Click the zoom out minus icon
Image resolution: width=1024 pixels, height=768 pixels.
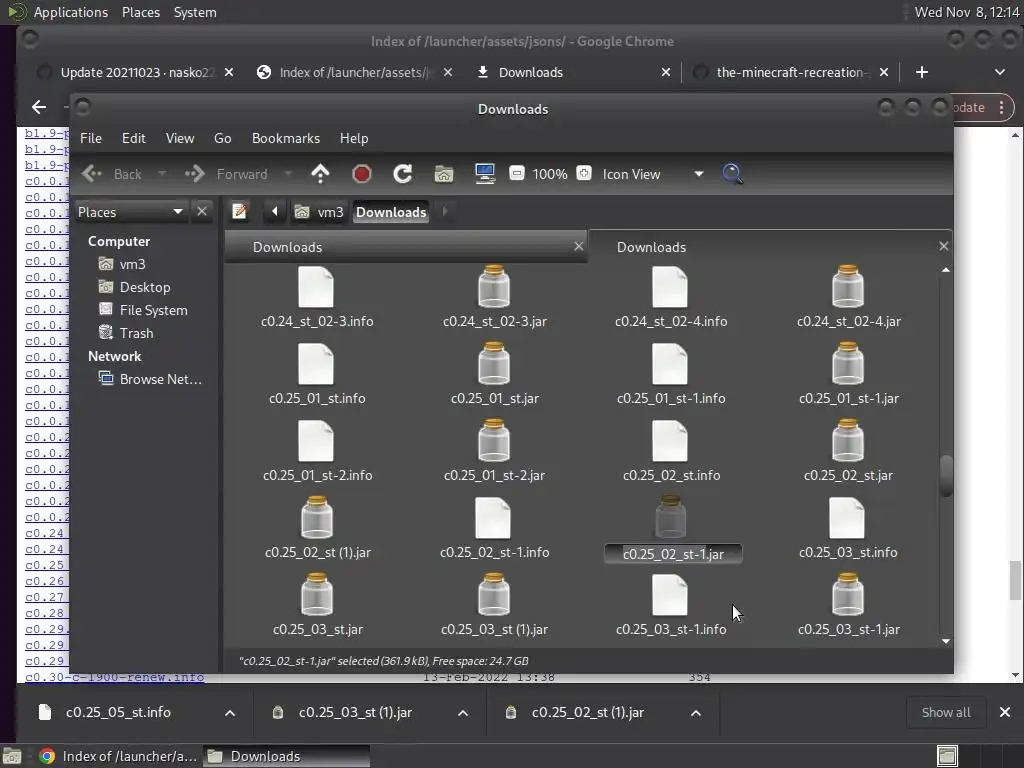(517, 173)
